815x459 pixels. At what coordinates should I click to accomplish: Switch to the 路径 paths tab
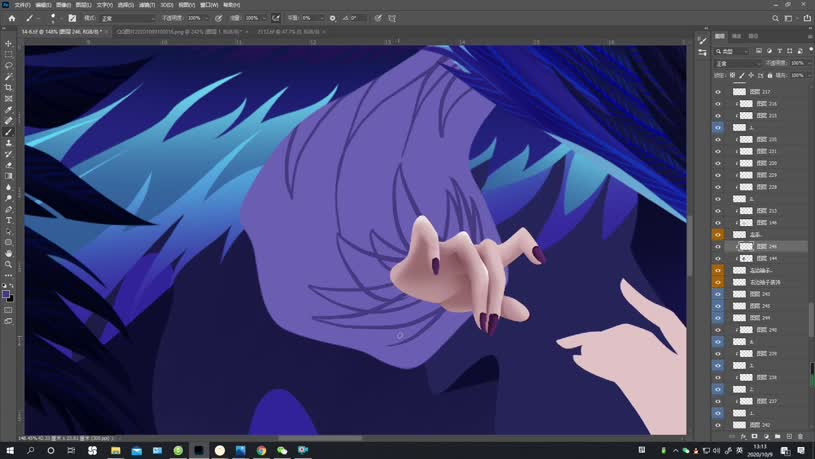753,36
